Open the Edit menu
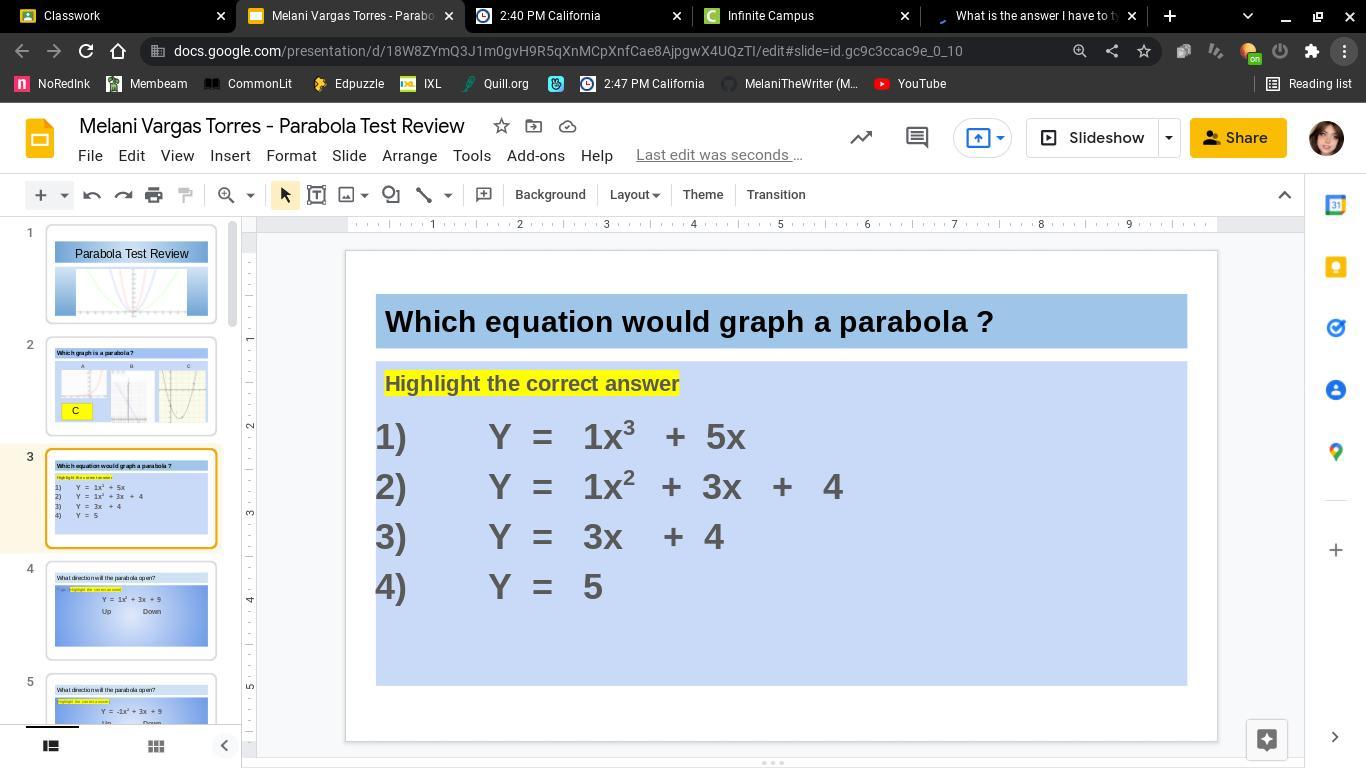The image size is (1366, 768). pyautogui.click(x=131, y=156)
